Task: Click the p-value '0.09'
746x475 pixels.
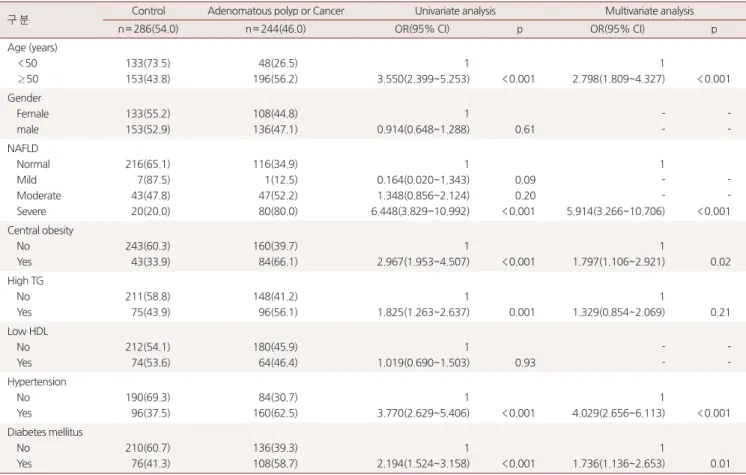Action: click(525, 180)
